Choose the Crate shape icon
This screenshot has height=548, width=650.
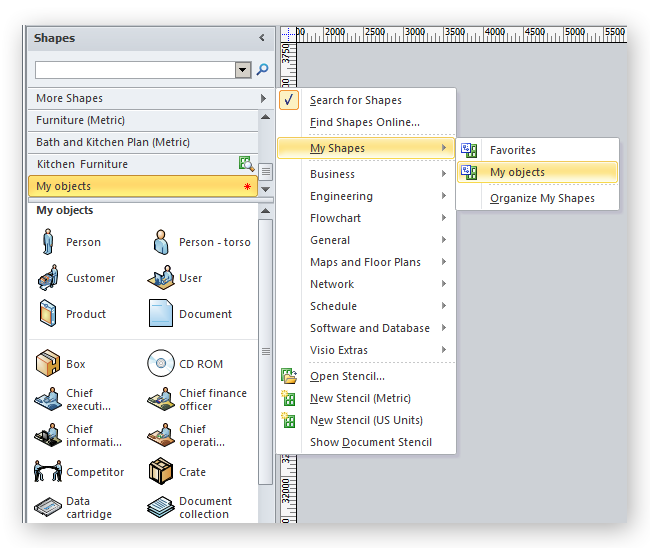tap(160, 472)
